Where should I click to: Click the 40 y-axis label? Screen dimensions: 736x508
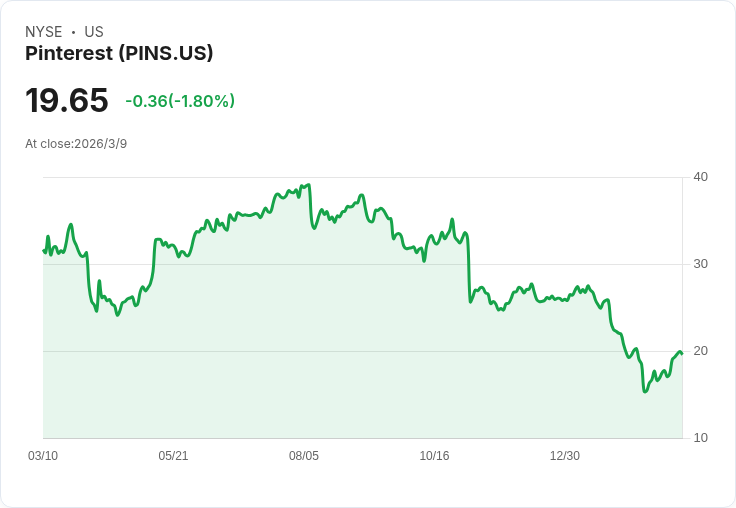tap(701, 177)
